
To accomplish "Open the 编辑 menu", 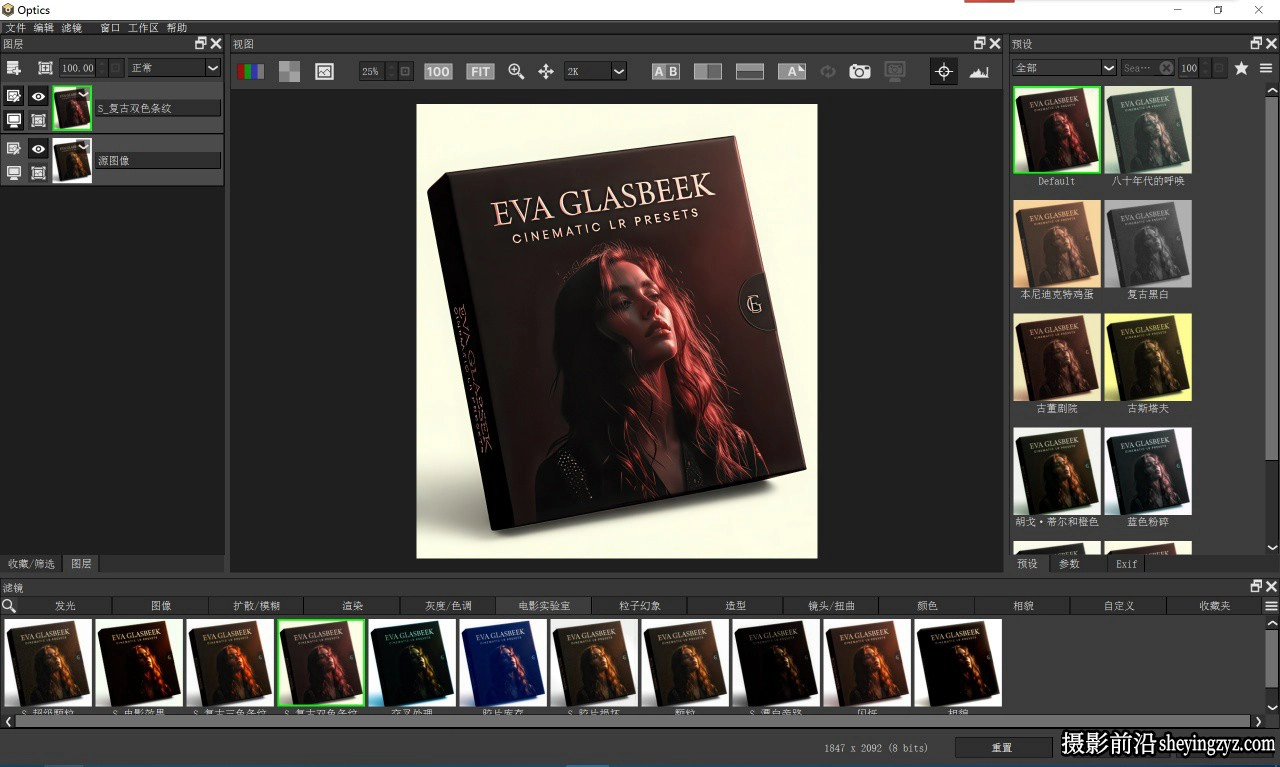I will pyautogui.click(x=44, y=28).
